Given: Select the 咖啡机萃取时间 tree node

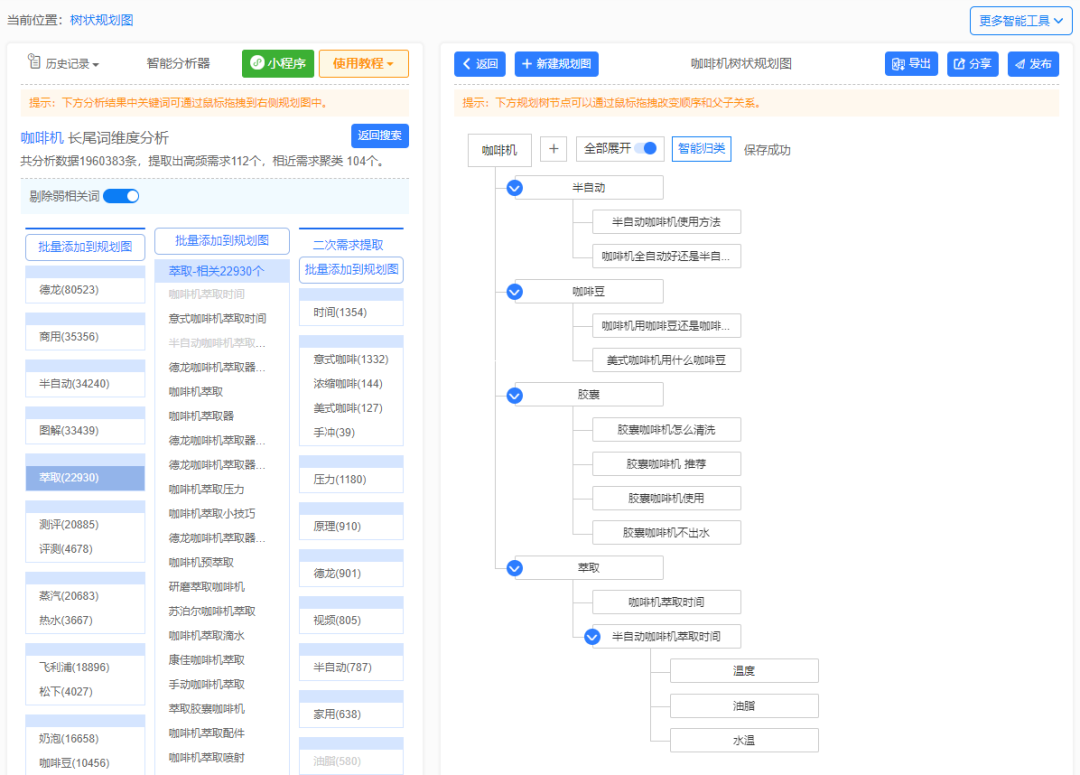Looking at the screenshot, I should tap(666, 602).
